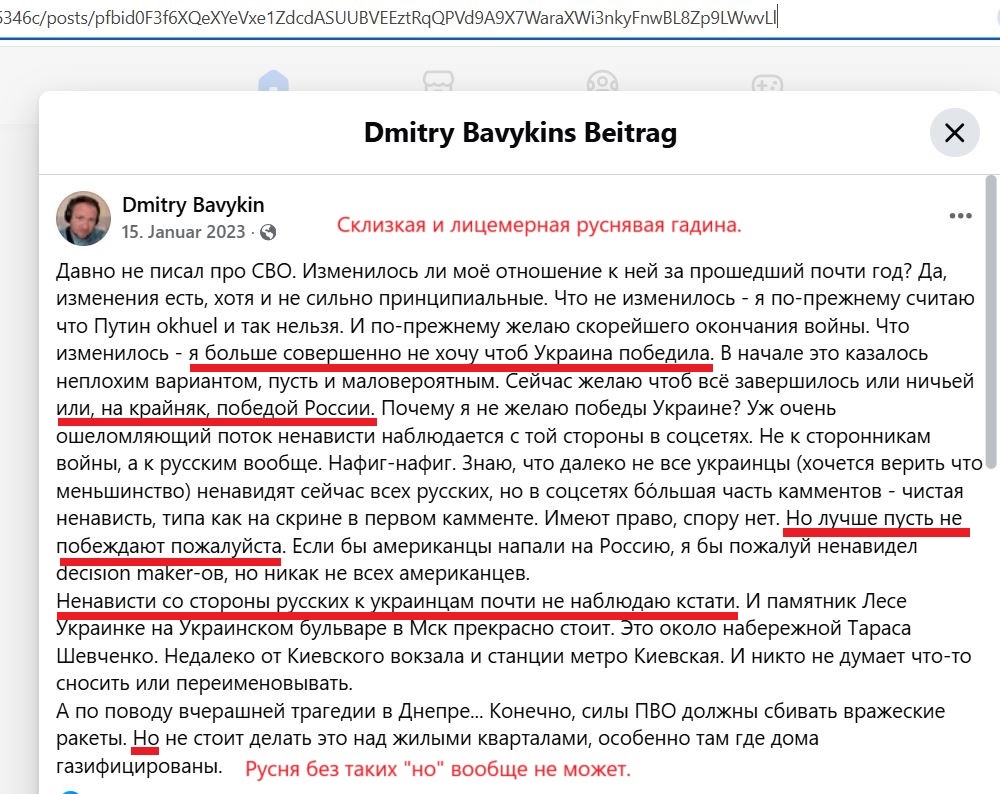Click 'А по поводу вчерашней трагедии в Днепре'
This screenshot has width=1000, height=794.
[263, 711]
